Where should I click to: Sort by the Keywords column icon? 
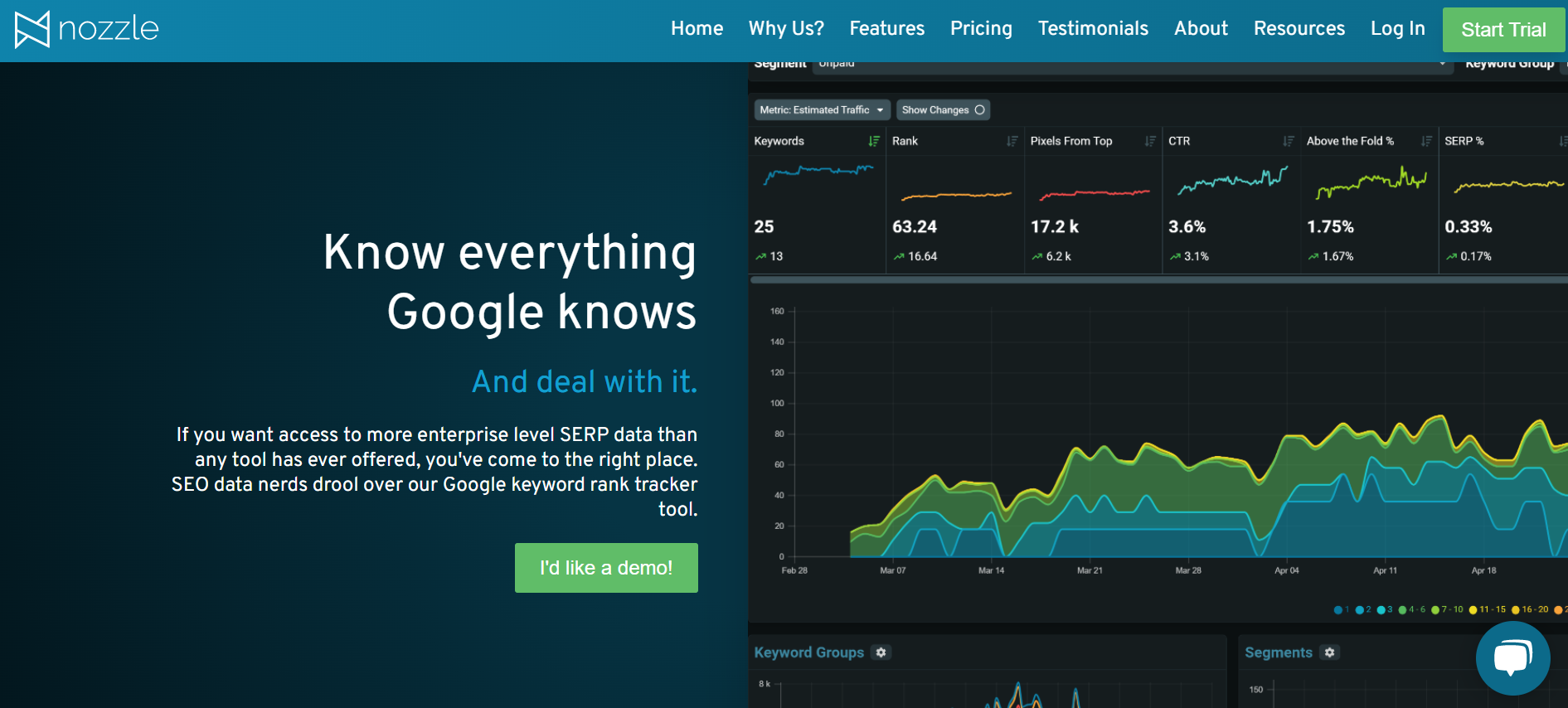[873, 141]
